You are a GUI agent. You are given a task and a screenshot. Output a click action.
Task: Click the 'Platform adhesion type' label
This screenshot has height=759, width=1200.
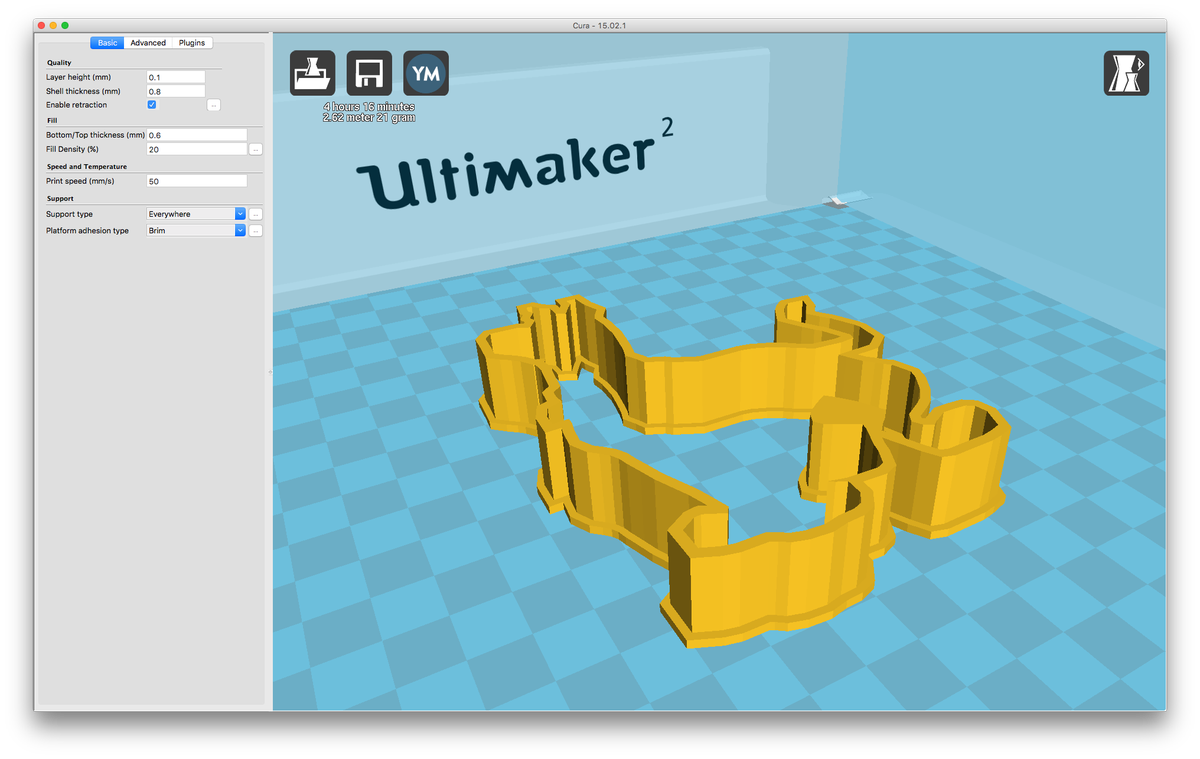coord(88,230)
